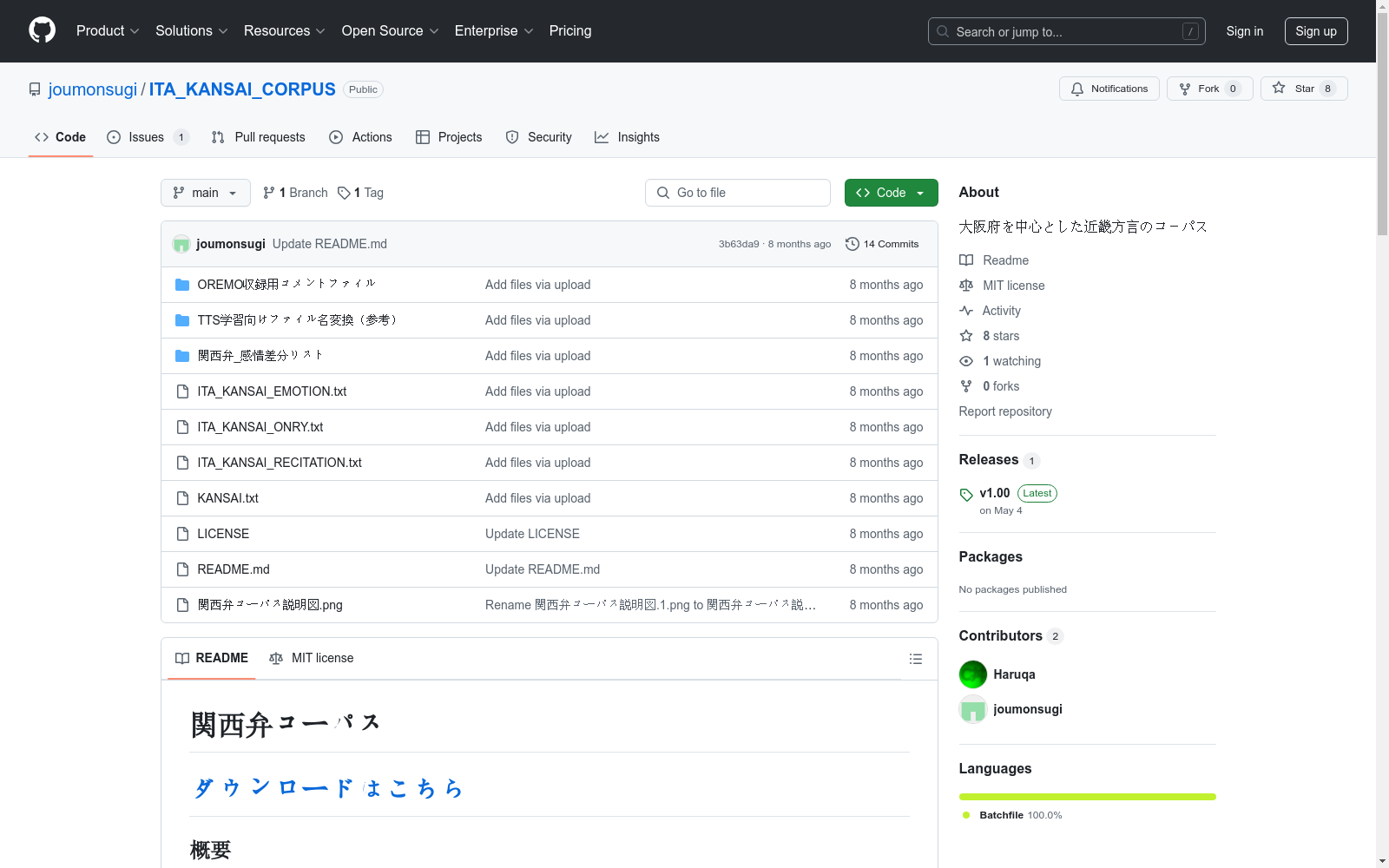The width and height of the screenshot is (1389, 868).
Task: Open the green Code dropdown button
Action: (891, 193)
